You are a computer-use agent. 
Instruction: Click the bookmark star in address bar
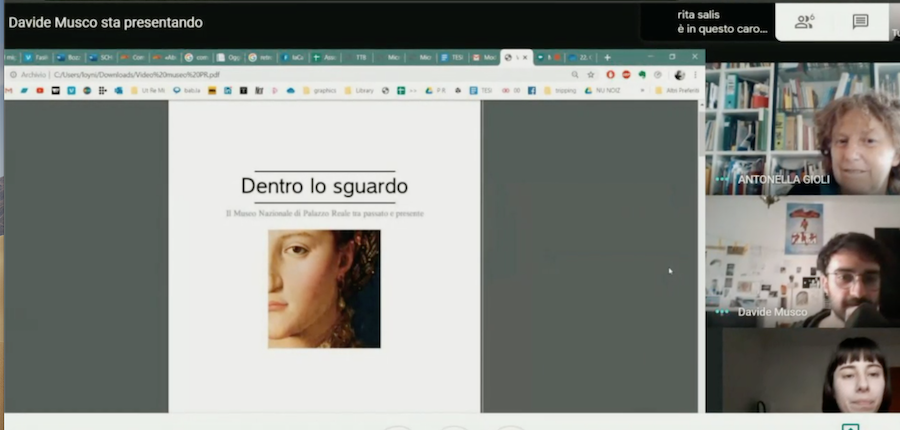tap(591, 75)
